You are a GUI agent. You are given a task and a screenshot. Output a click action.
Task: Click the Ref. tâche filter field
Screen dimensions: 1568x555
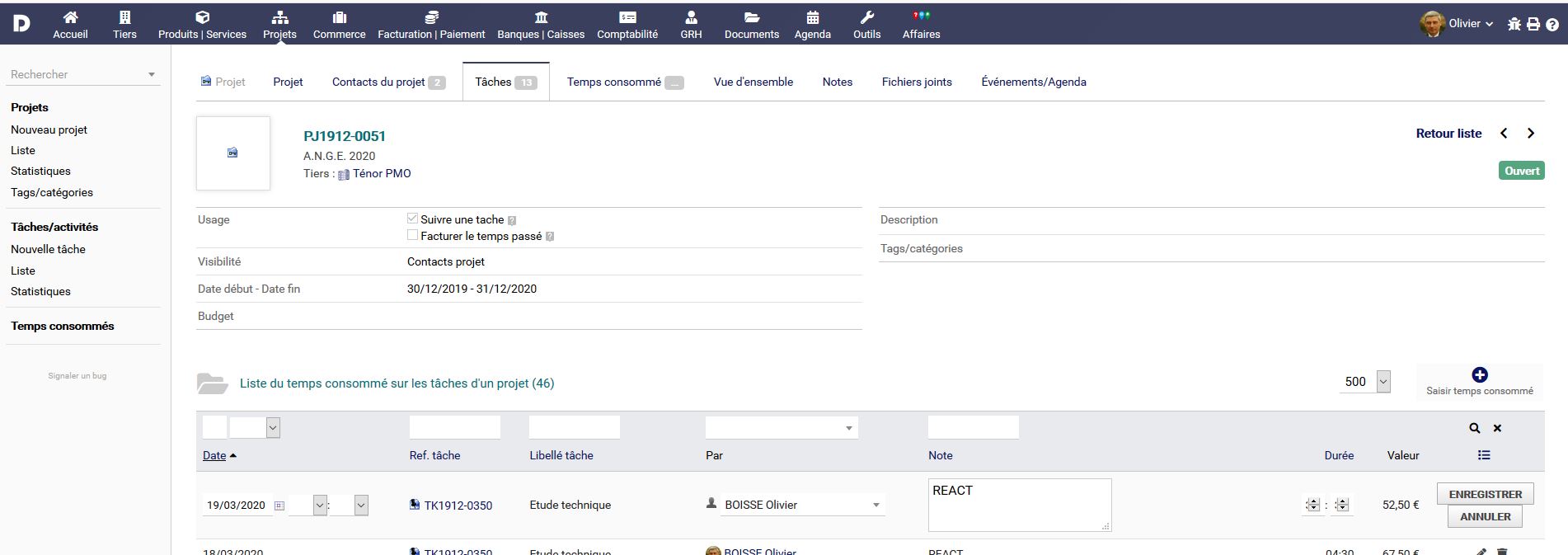click(x=455, y=427)
